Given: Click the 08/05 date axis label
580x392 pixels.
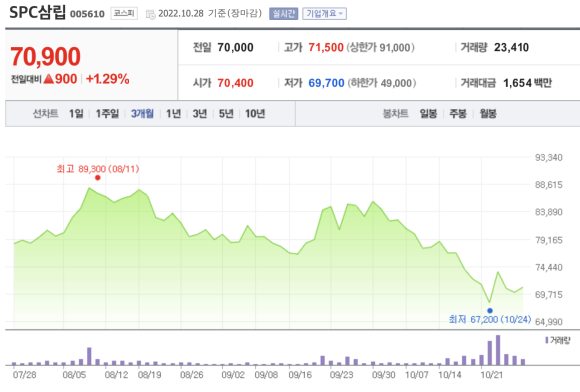Looking at the screenshot, I should point(74,375).
